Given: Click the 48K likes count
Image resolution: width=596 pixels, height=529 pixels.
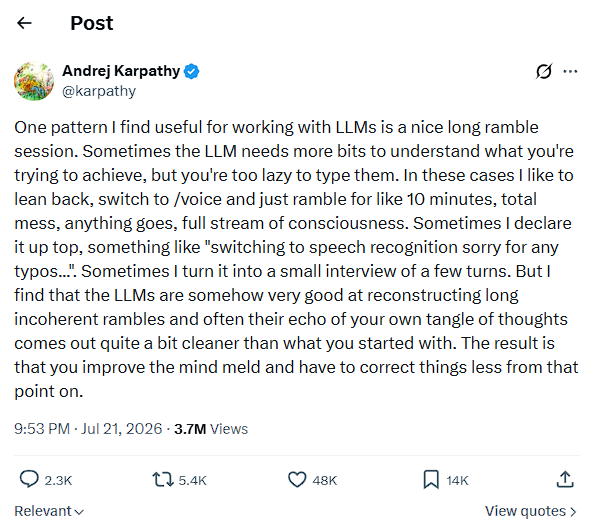Looking at the screenshot, I should pos(325,481).
